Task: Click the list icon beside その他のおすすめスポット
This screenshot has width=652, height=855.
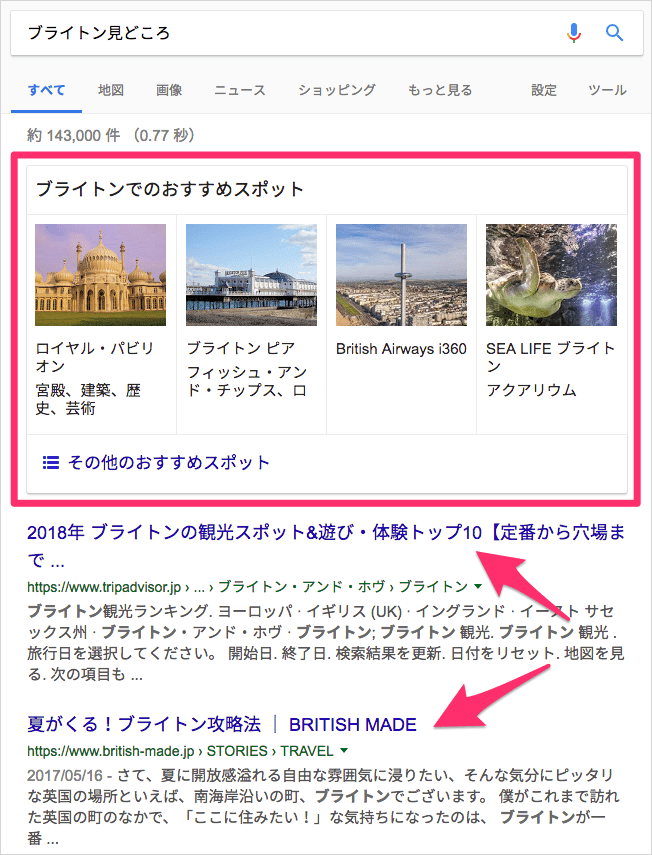Action: click(x=51, y=463)
